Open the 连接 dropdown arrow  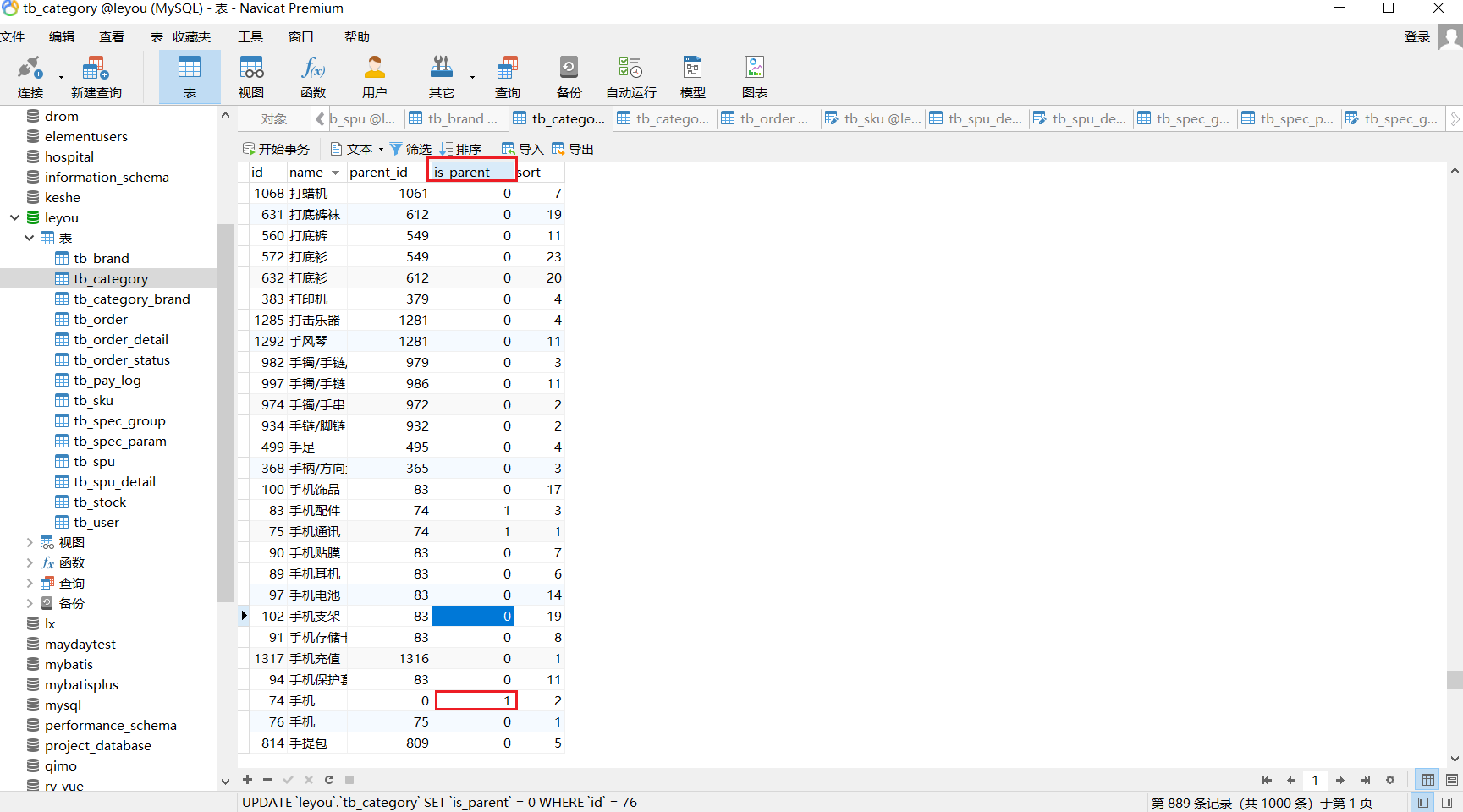pos(61,78)
